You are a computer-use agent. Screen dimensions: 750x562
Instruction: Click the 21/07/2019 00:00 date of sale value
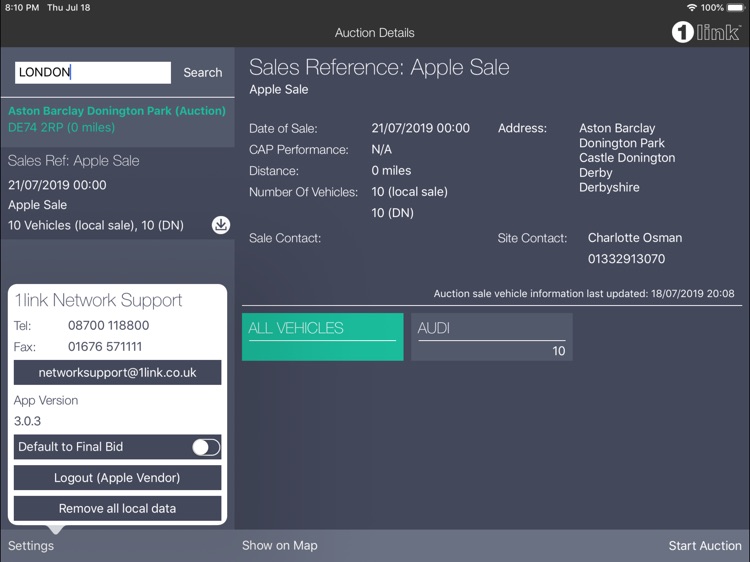pyautogui.click(x=420, y=128)
